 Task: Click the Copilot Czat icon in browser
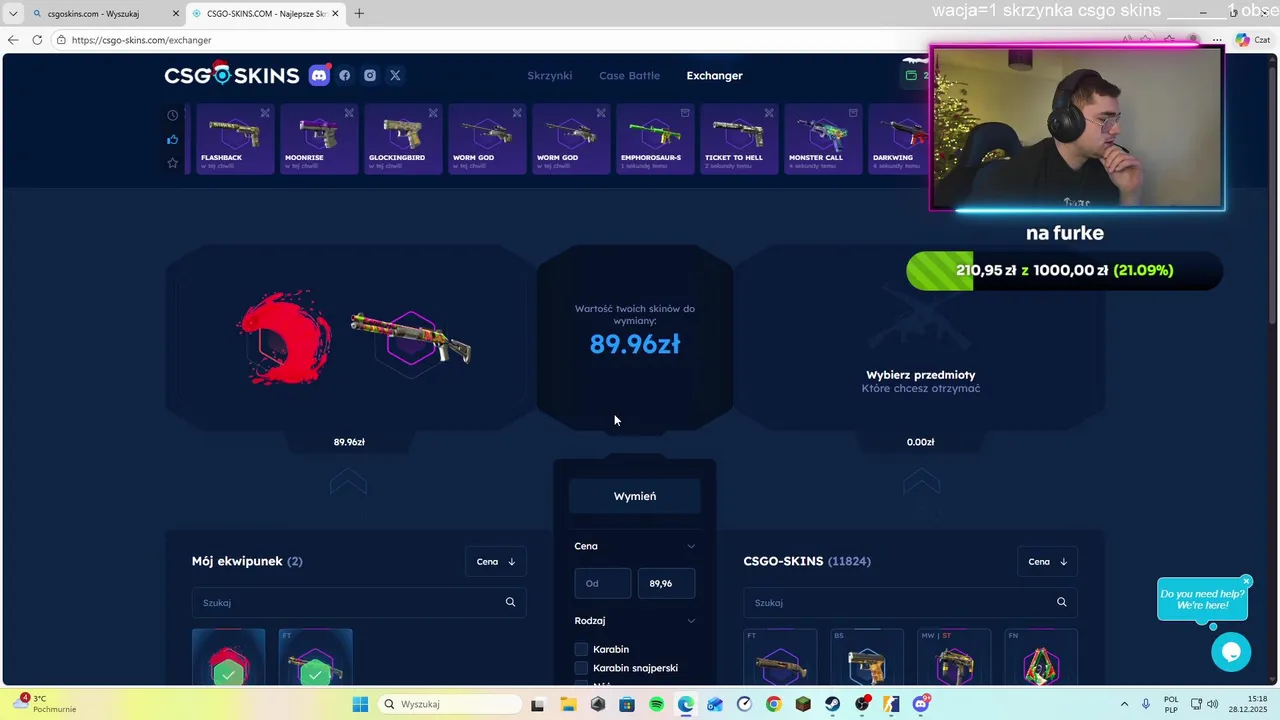coord(1252,40)
